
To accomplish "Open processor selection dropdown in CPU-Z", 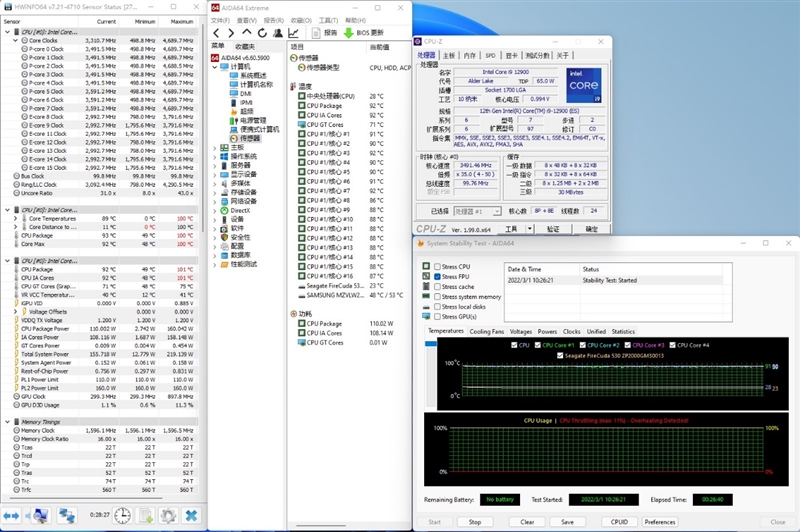I will click(497, 211).
